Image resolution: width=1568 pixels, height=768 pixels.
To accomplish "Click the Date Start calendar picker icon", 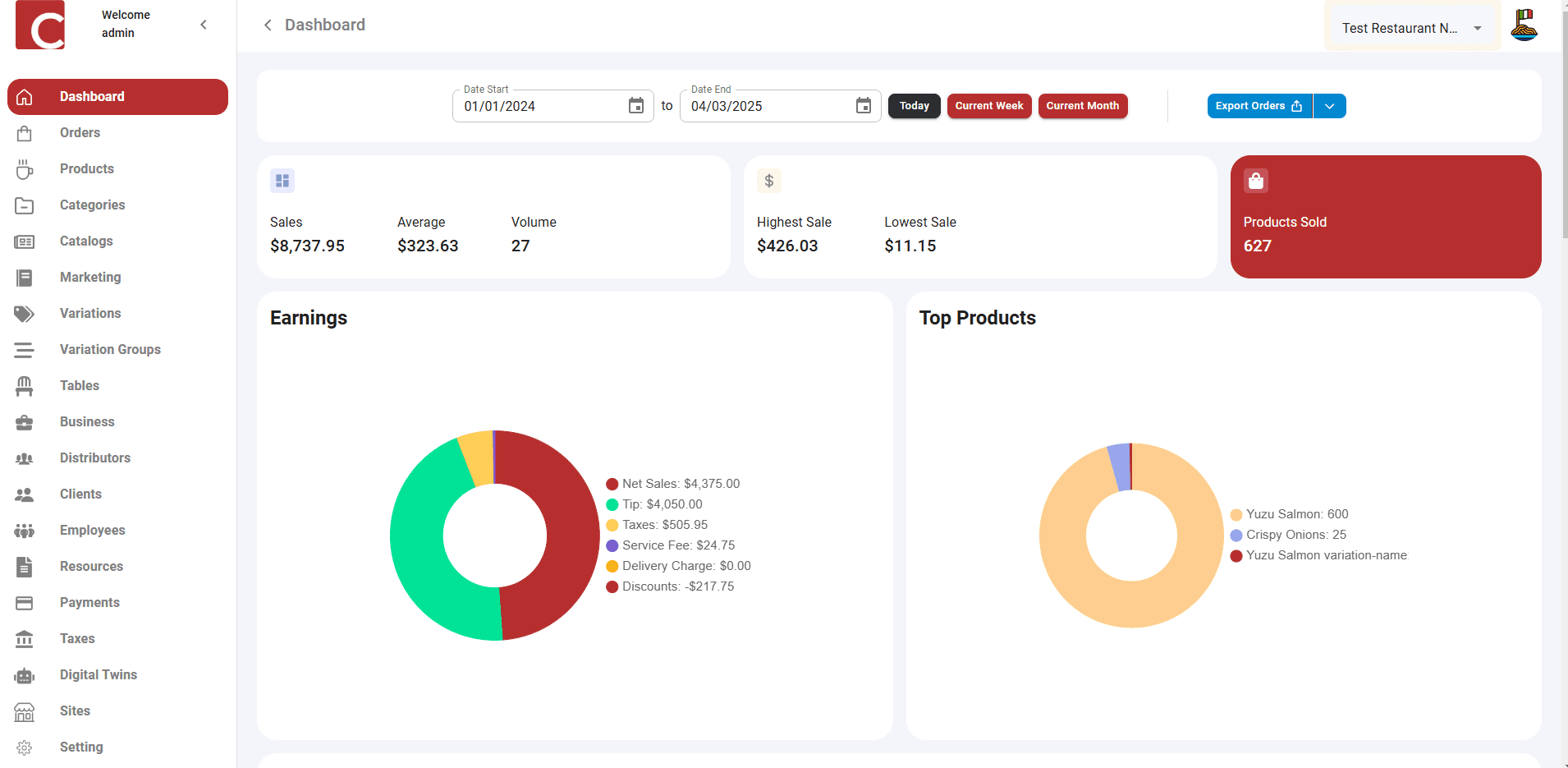I will [x=636, y=105].
